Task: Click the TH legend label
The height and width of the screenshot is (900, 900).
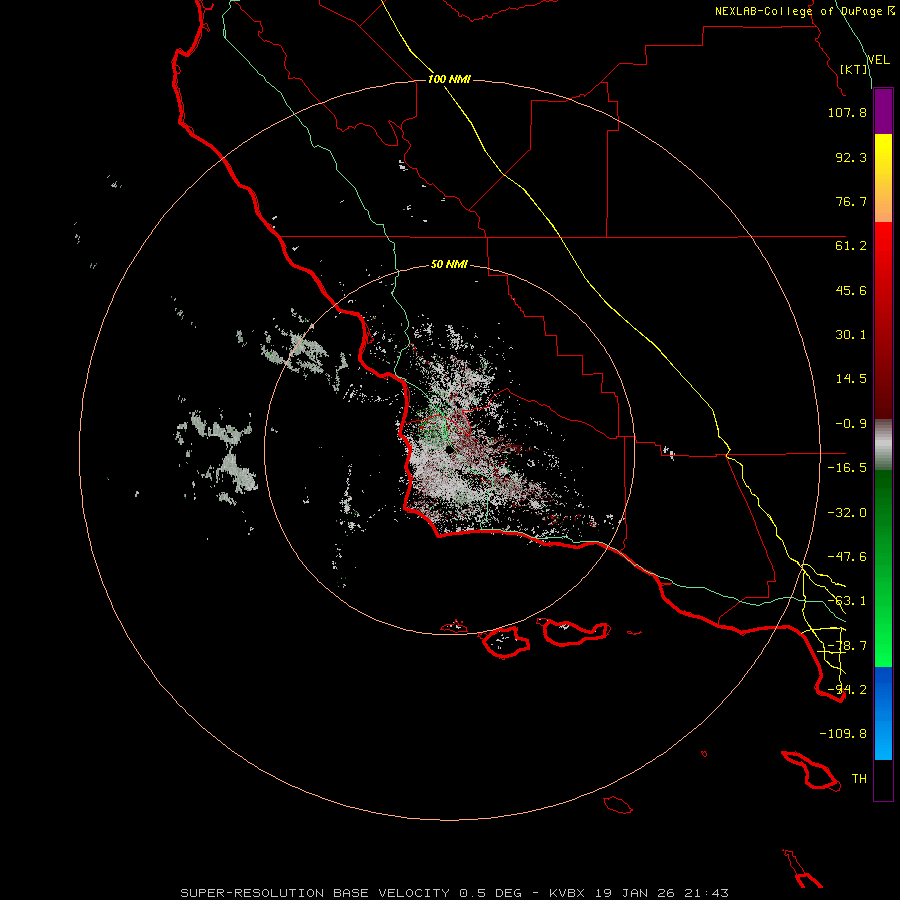Action: [x=859, y=779]
